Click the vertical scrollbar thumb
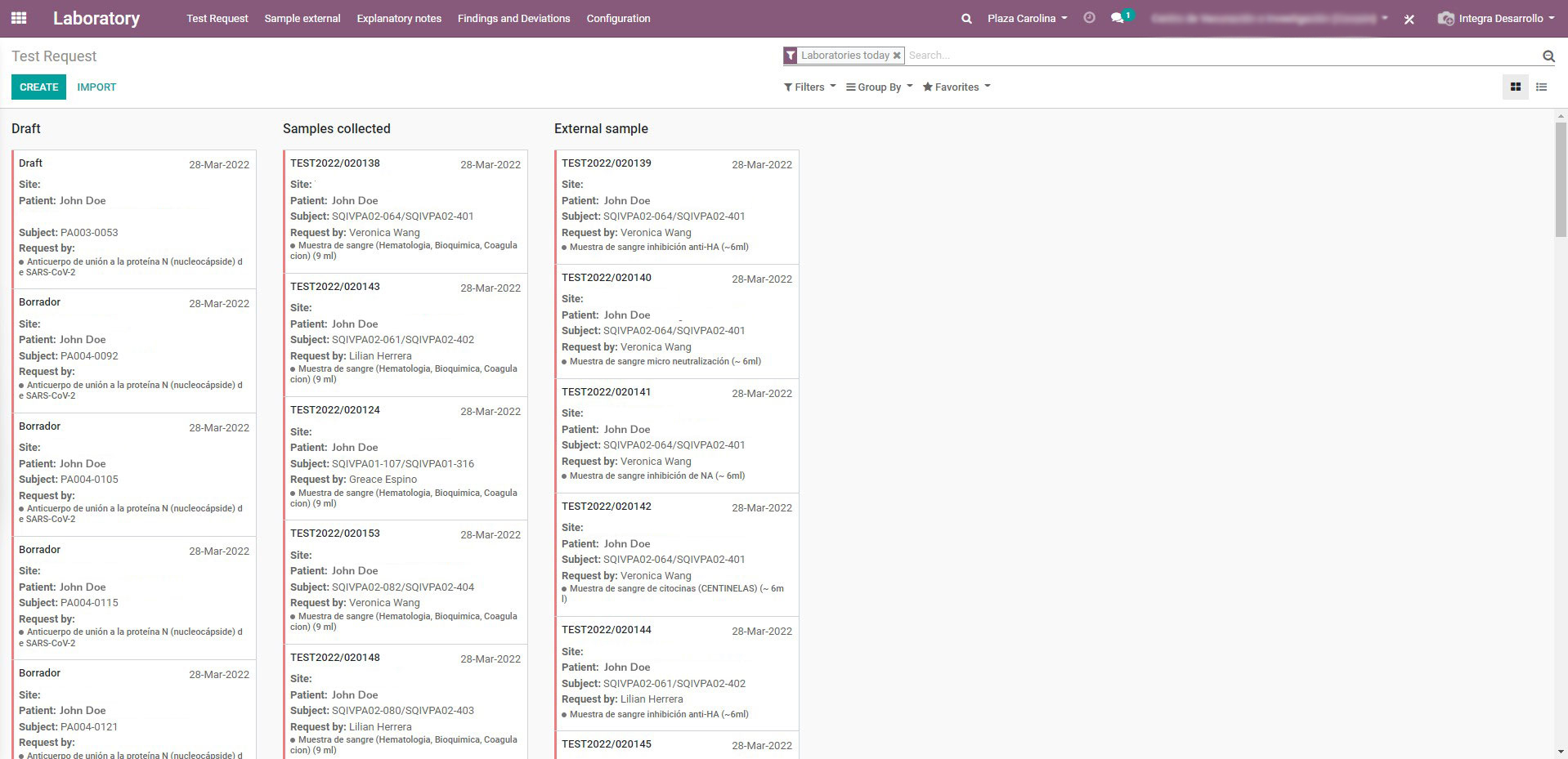 [1561, 180]
